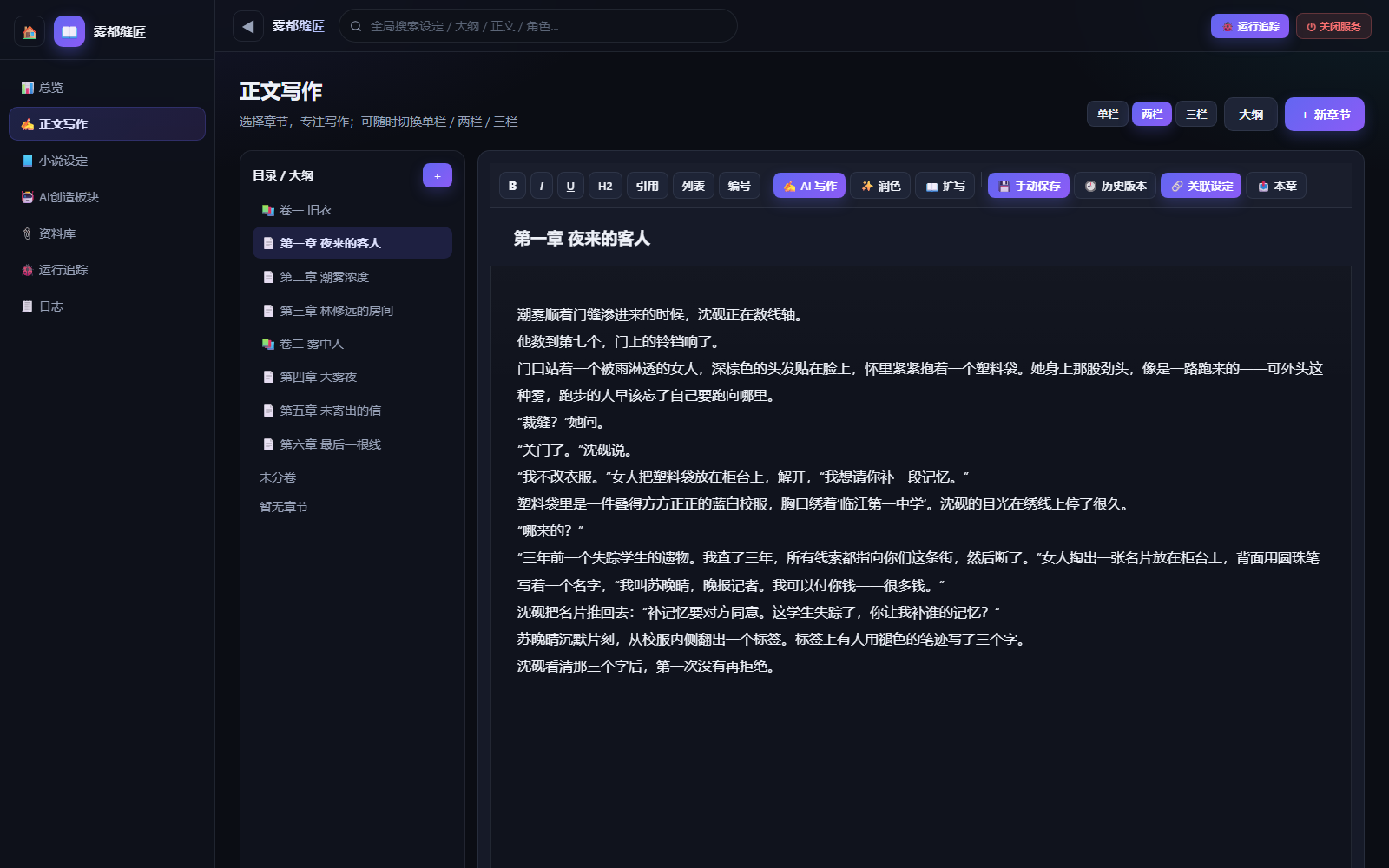Image resolution: width=1389 pixels, height=868 pixels.
Task: Switch to 三栏 layout
Action: click(x=1196, y=114)
